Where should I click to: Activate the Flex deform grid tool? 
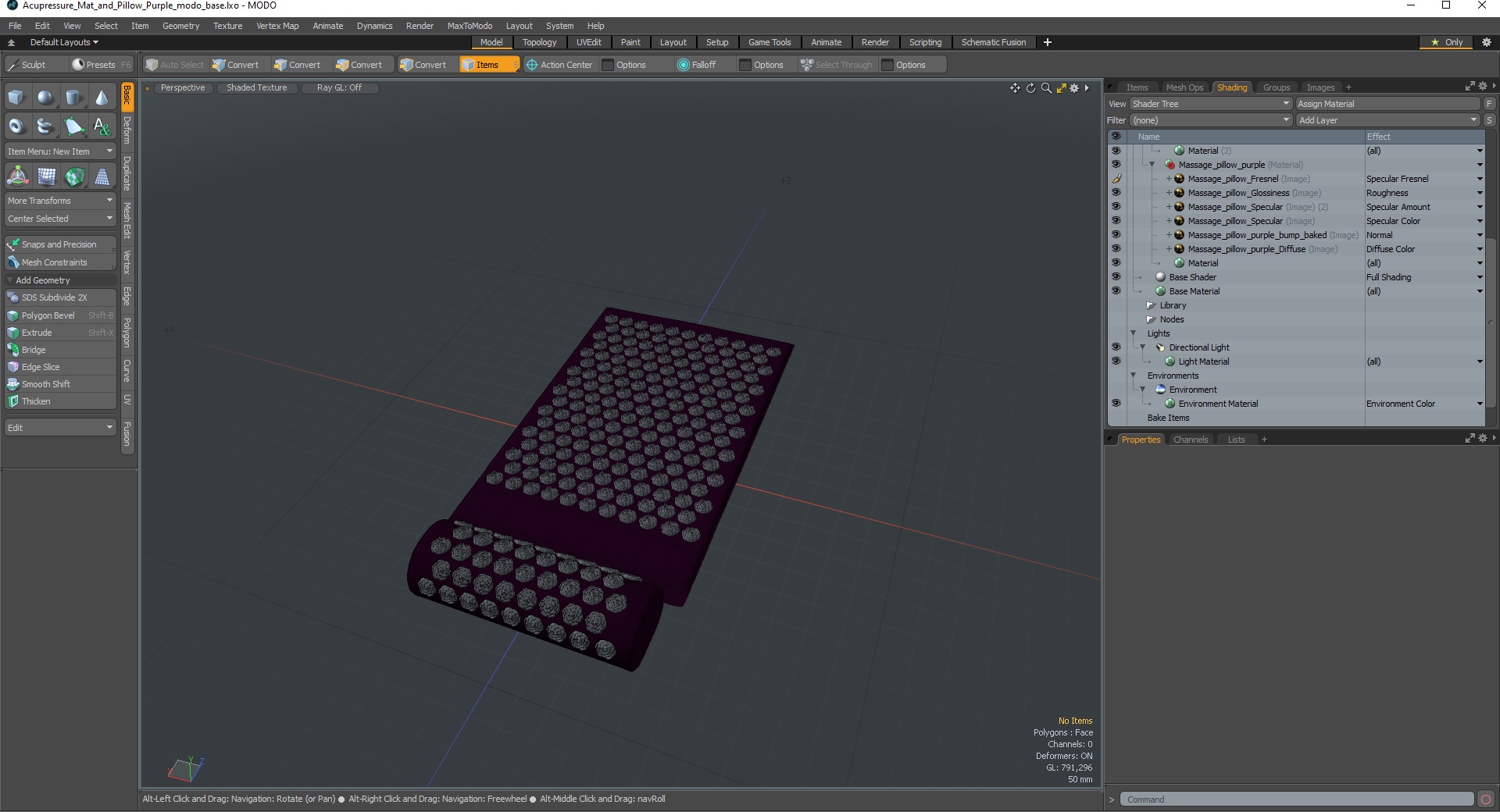(x=45, y=177)
